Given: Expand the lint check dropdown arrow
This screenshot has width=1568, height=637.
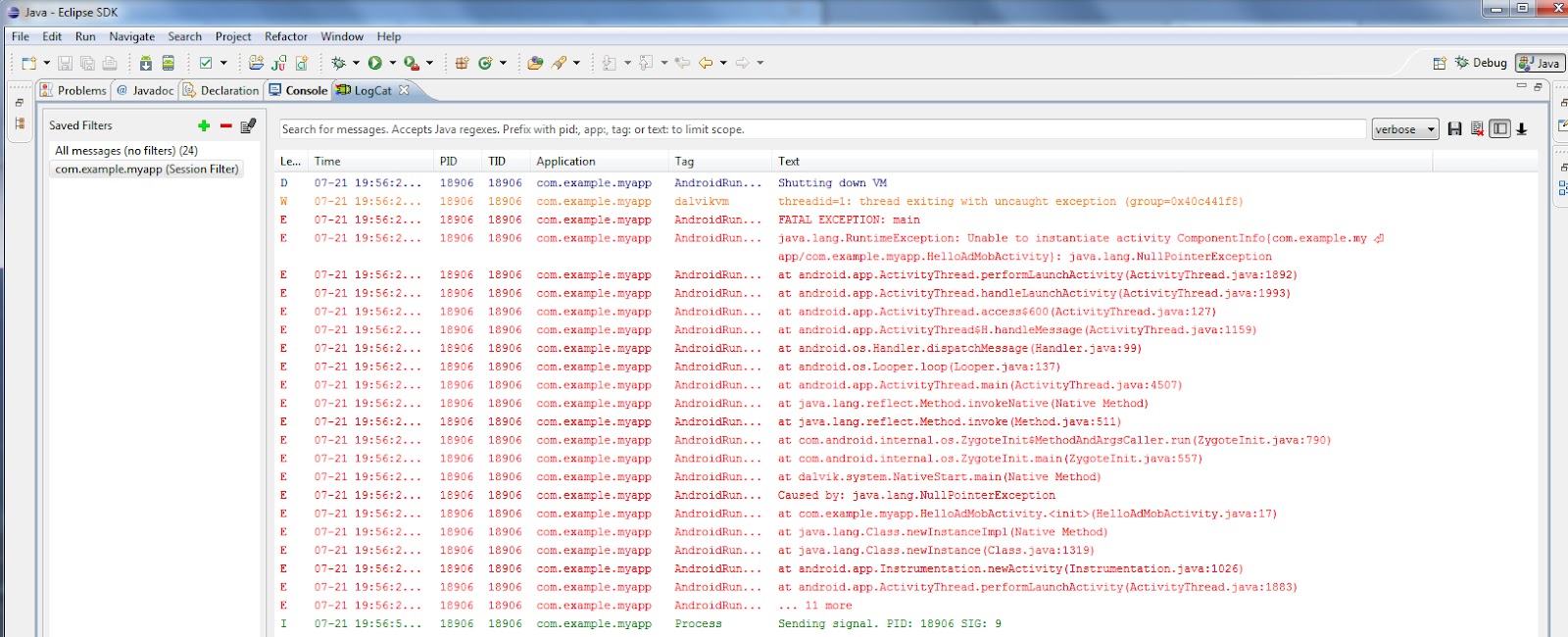Looking at the screenshot, I should [223, 63].
